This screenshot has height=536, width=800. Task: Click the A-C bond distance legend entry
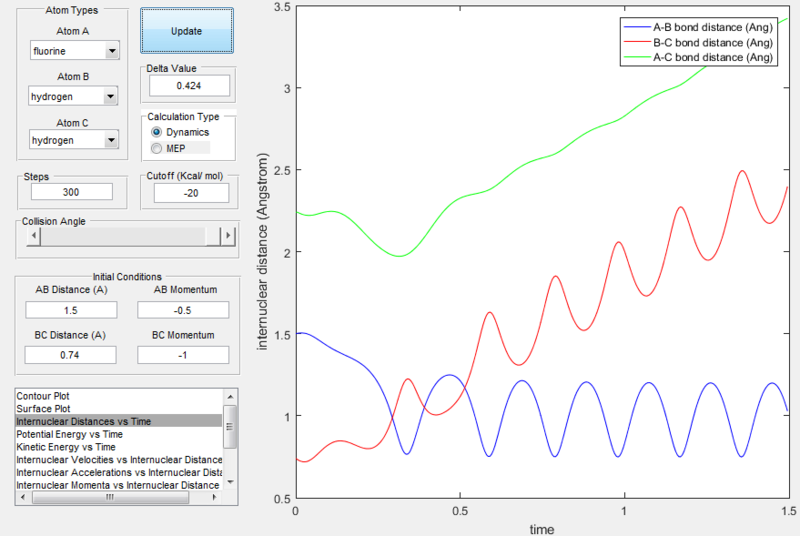[x=698, y=58]
